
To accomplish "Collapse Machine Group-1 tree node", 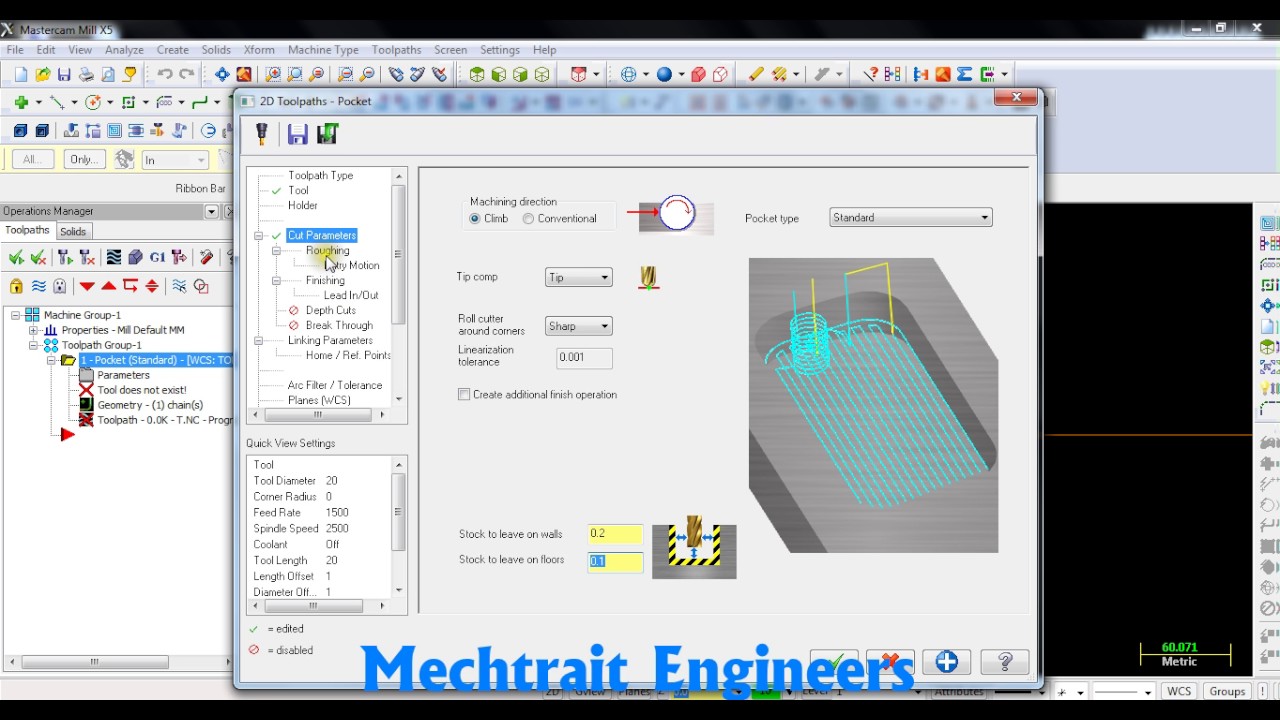I will [x=16, y=315].
